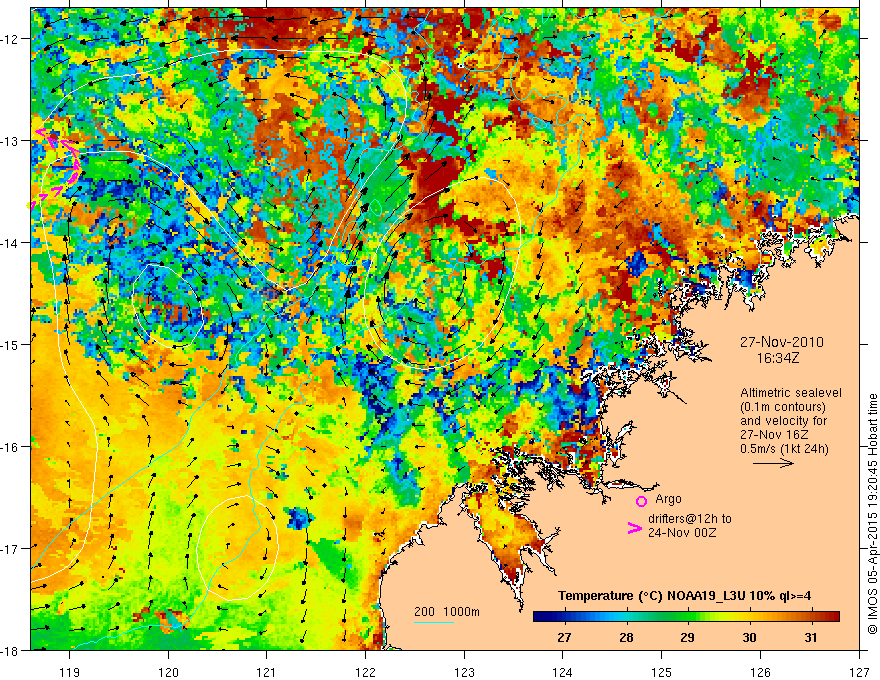The width and height of the screenshot is (880, 680).
Task: Click the 'and velocity for' text line
Action: tap(783, 421)
